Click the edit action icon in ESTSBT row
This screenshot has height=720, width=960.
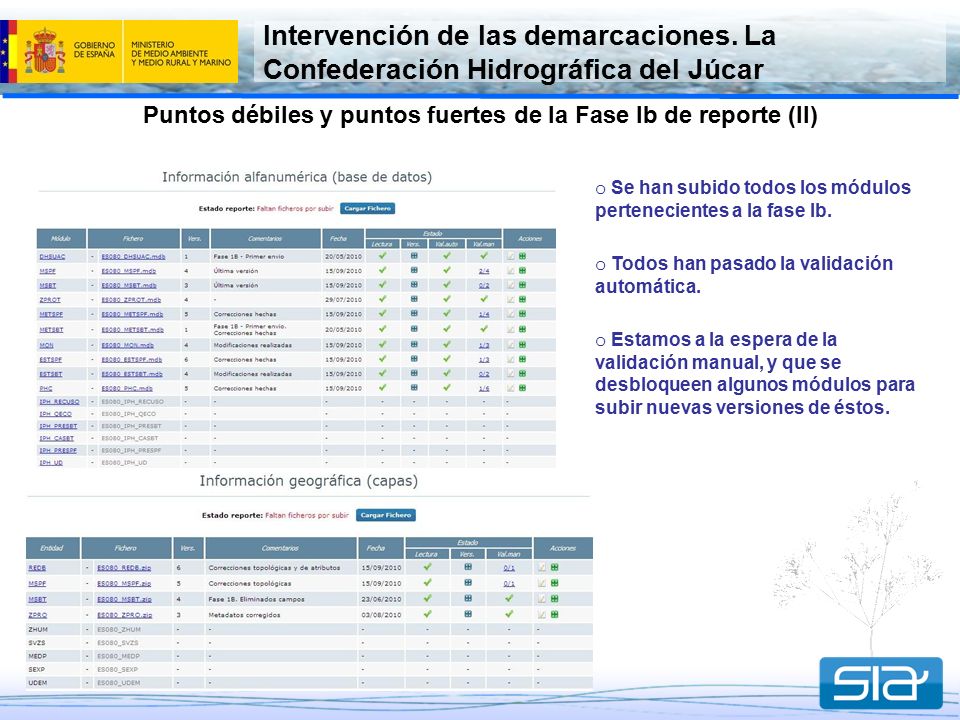[x=511, y=373]
